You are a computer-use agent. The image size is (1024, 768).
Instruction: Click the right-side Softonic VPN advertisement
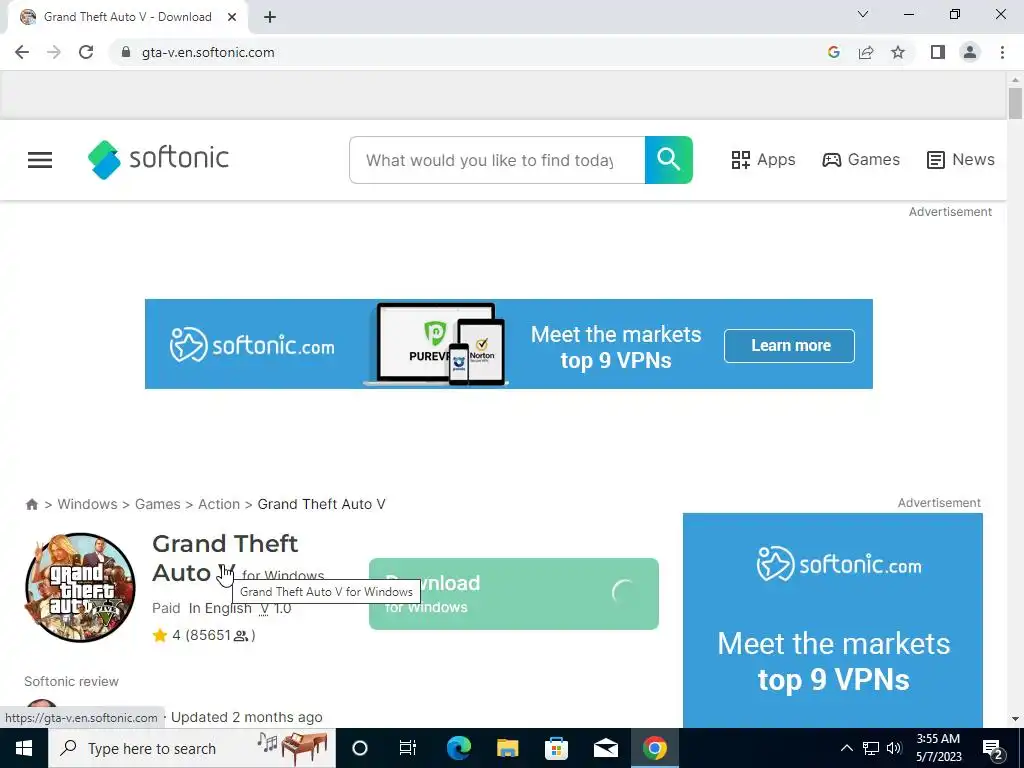coord(833,620)
